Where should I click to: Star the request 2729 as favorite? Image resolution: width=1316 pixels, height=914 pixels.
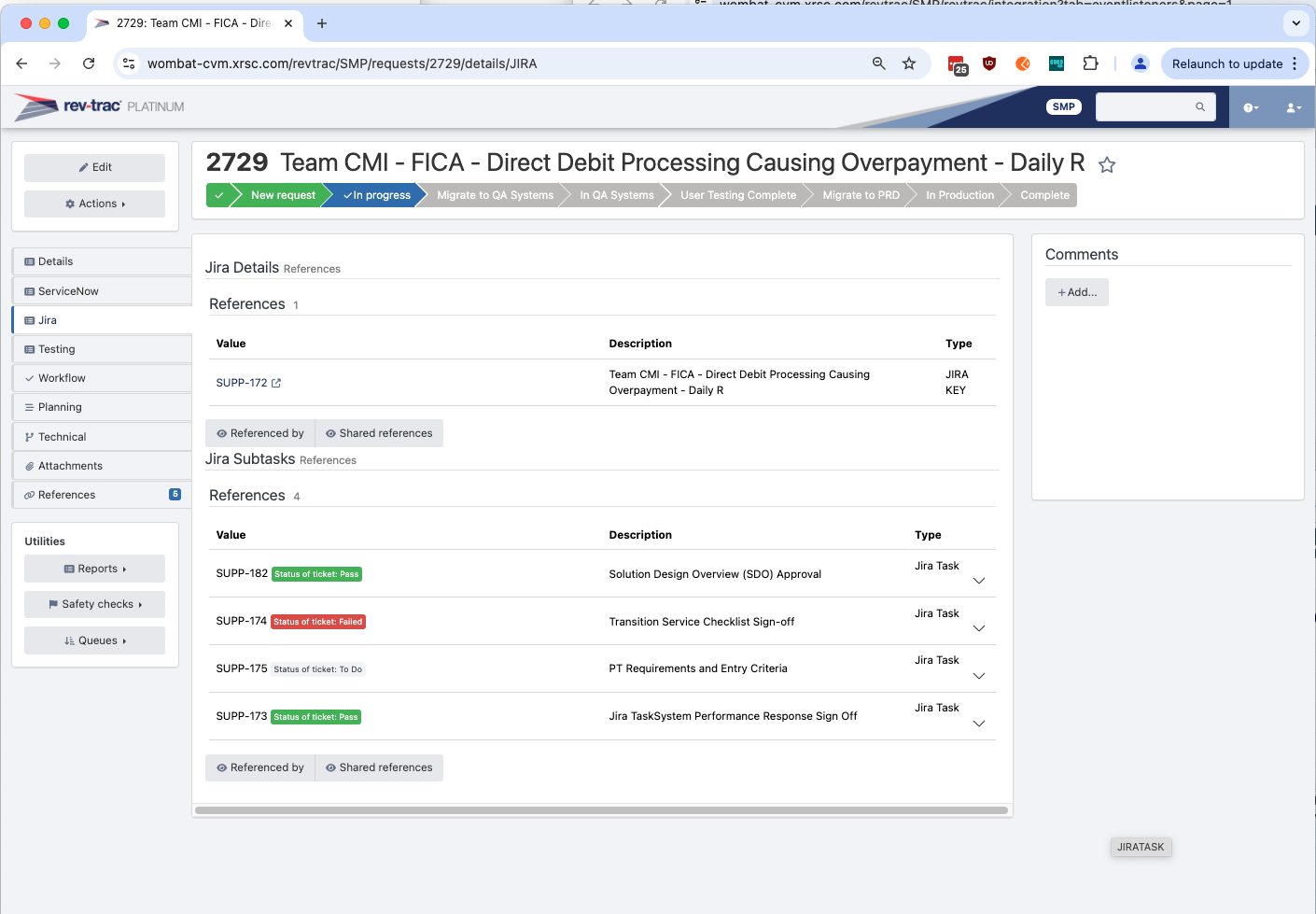1107,164
